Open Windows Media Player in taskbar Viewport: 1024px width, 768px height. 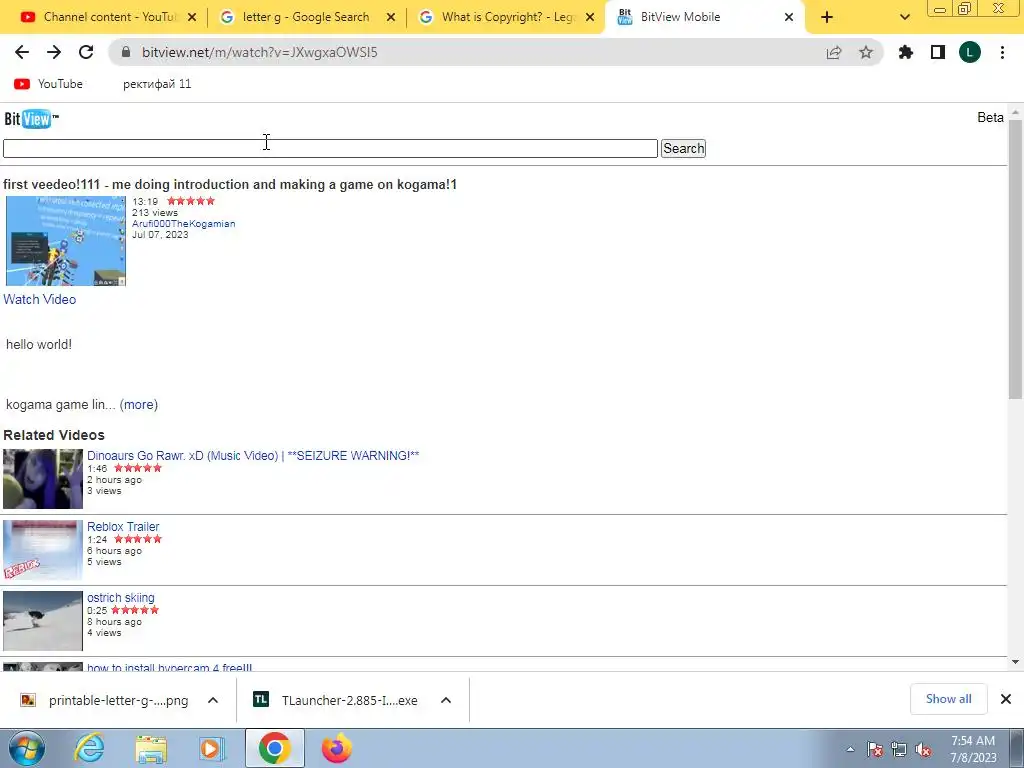pos(212,748)
